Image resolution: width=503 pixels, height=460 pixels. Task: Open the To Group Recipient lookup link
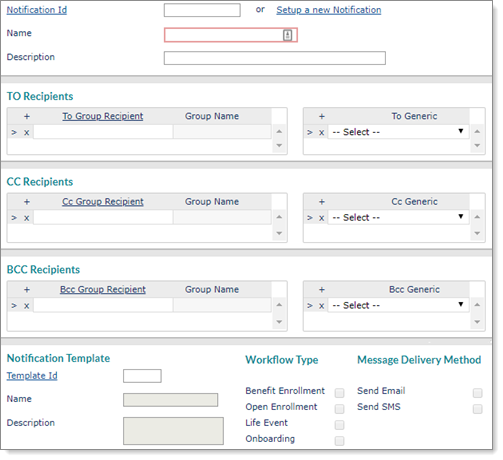tap(103, 116)
